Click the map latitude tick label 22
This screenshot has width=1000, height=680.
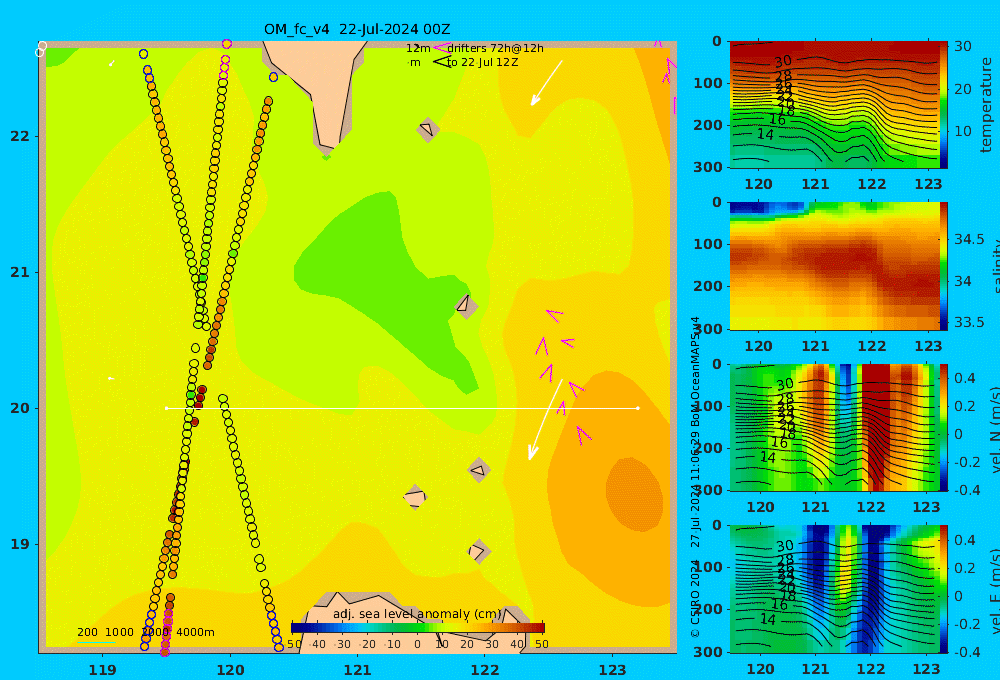point(20,137)
